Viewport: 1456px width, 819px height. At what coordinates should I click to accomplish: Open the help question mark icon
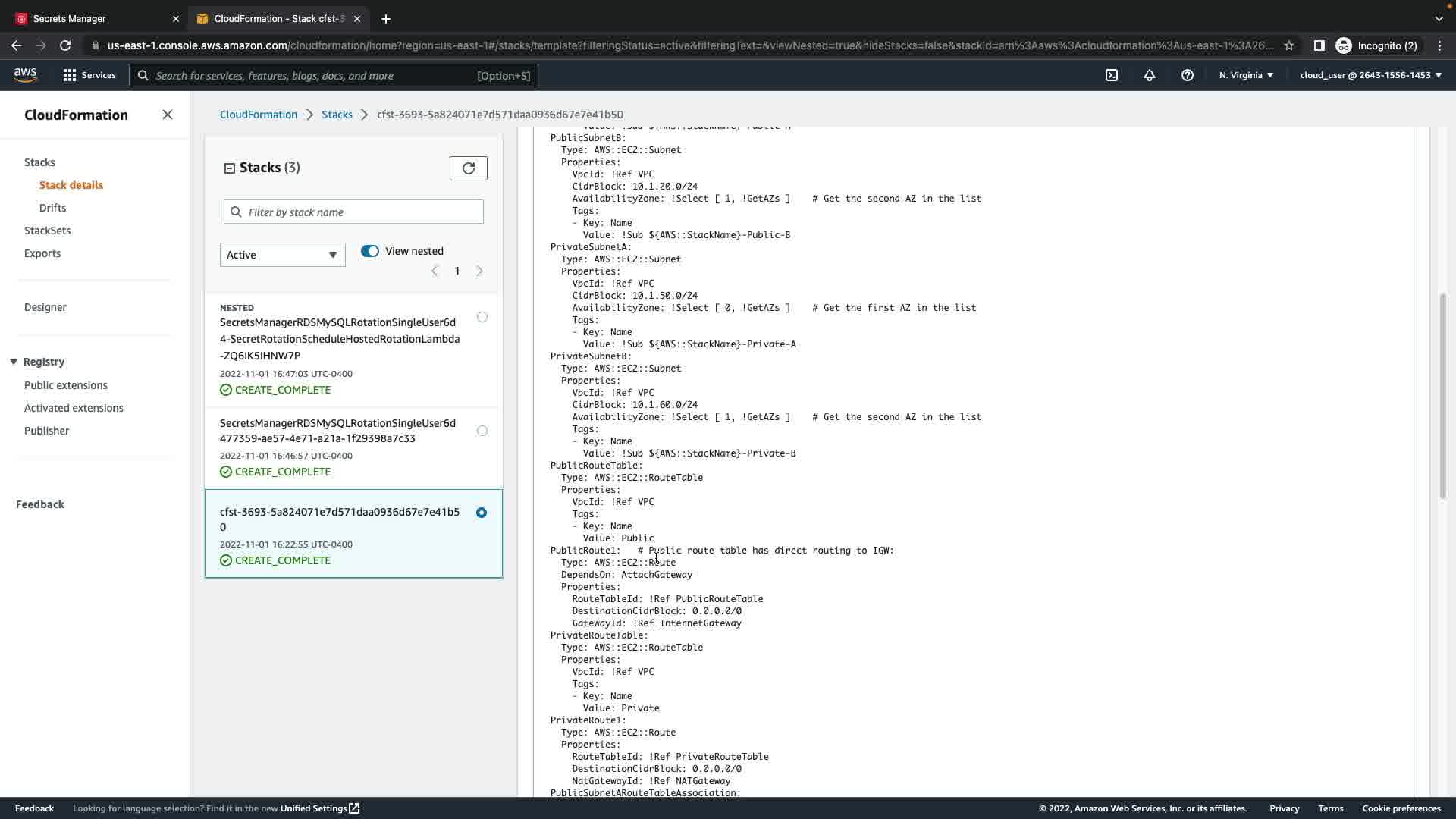point(1188,75)
